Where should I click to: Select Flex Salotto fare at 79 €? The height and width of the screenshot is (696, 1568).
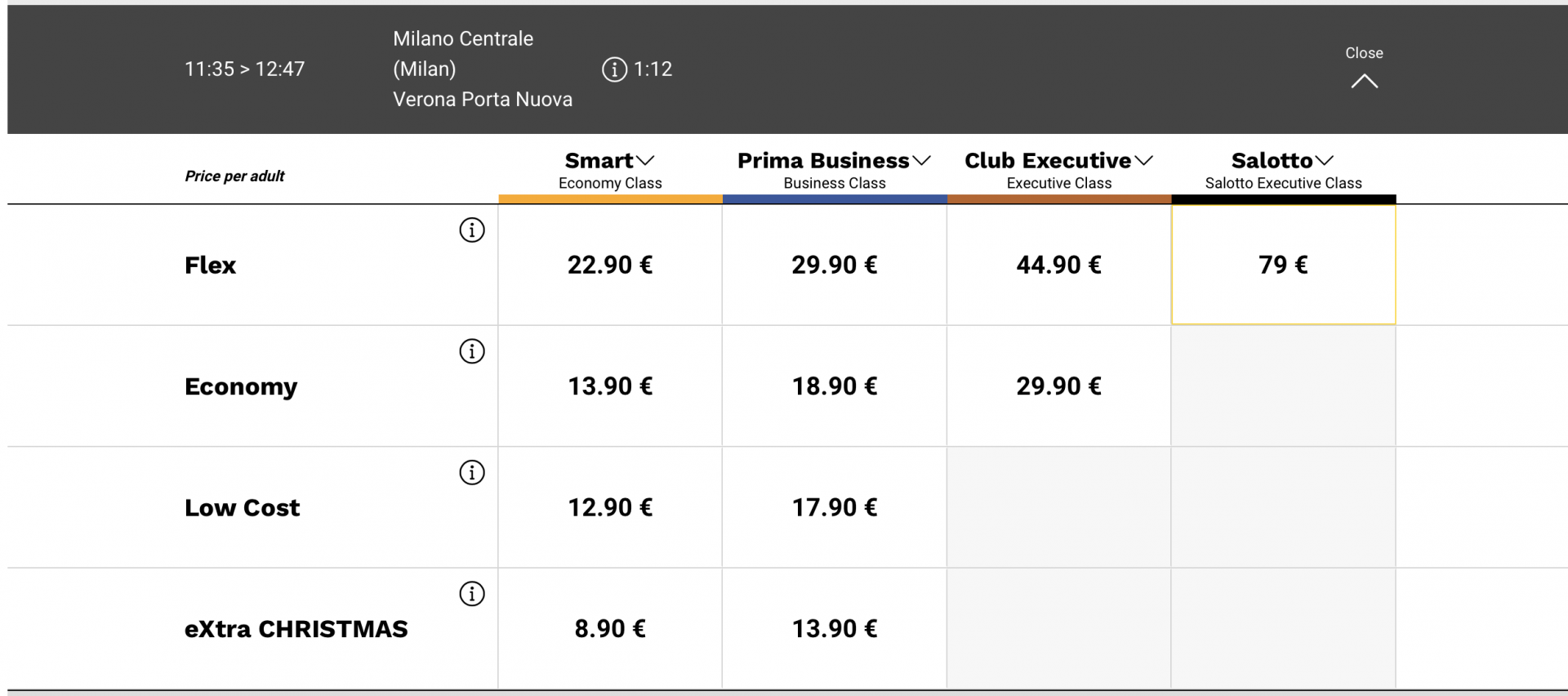point(1283,265)
